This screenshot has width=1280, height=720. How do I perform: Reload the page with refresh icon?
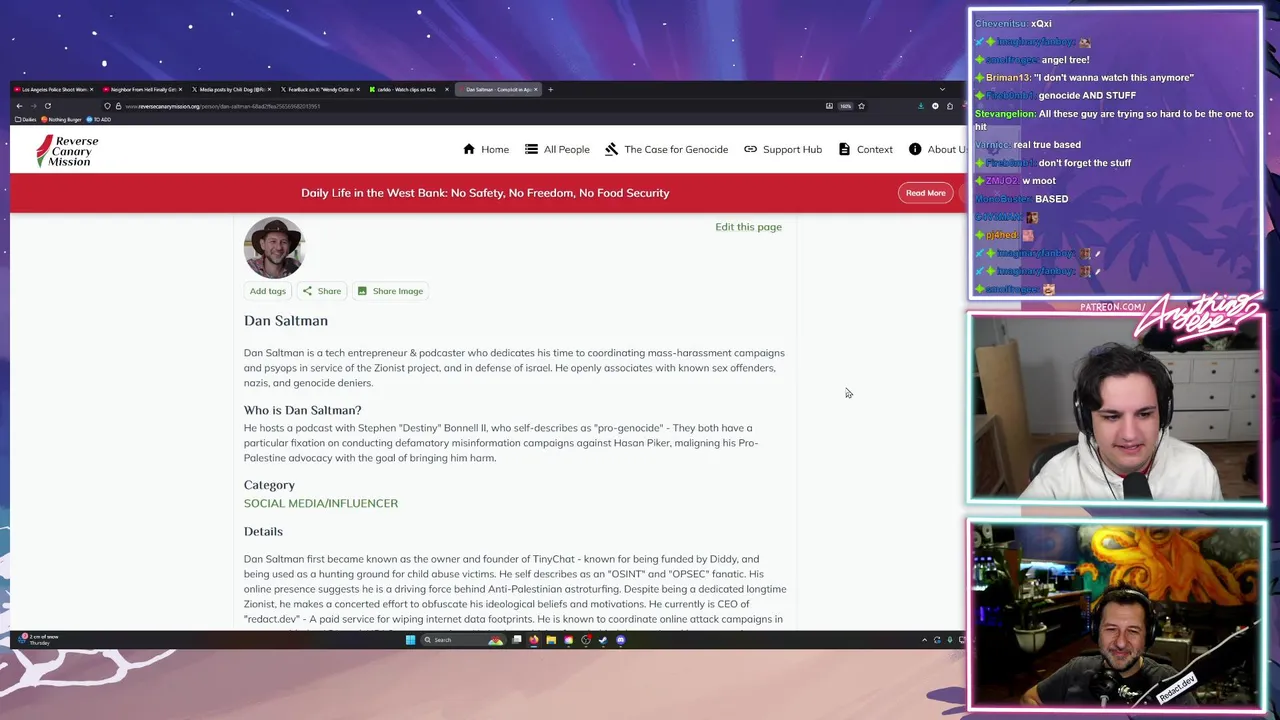[47, 106]
